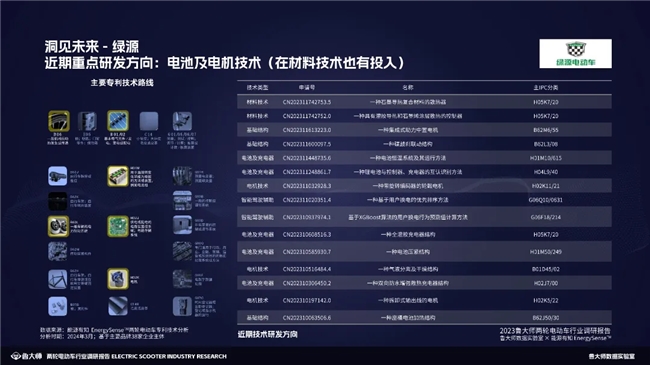
Task: Click the 申请号 column header
Action: click(307, 88)
